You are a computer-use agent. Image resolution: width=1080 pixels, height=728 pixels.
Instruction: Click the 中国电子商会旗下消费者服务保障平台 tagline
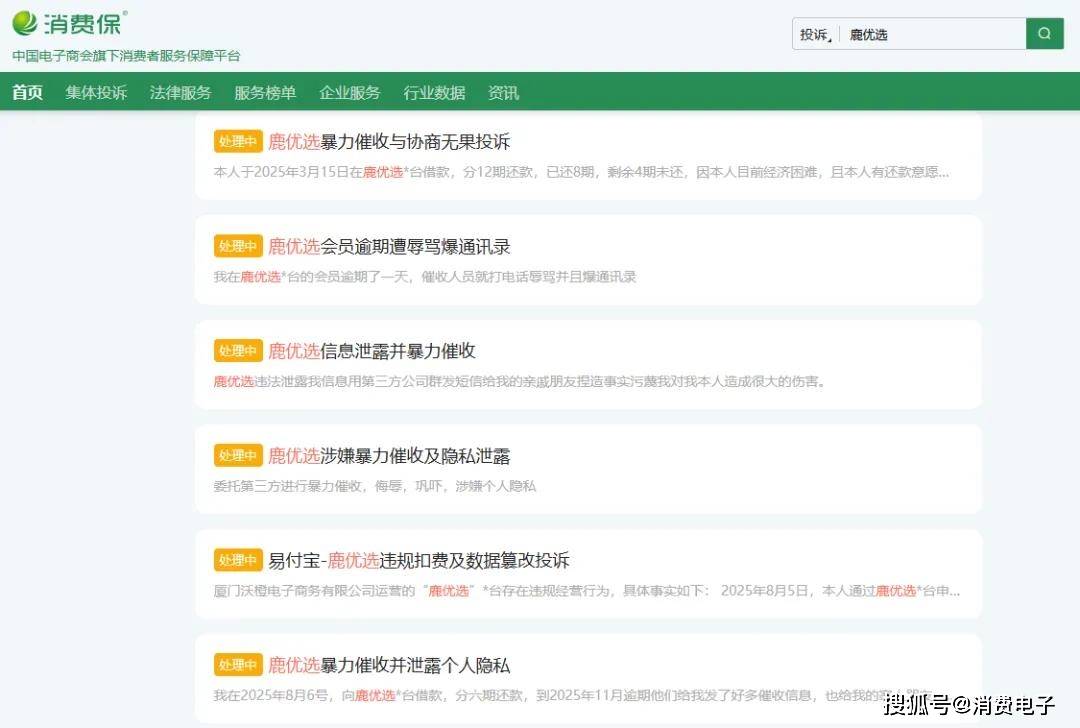click(126, 56)
